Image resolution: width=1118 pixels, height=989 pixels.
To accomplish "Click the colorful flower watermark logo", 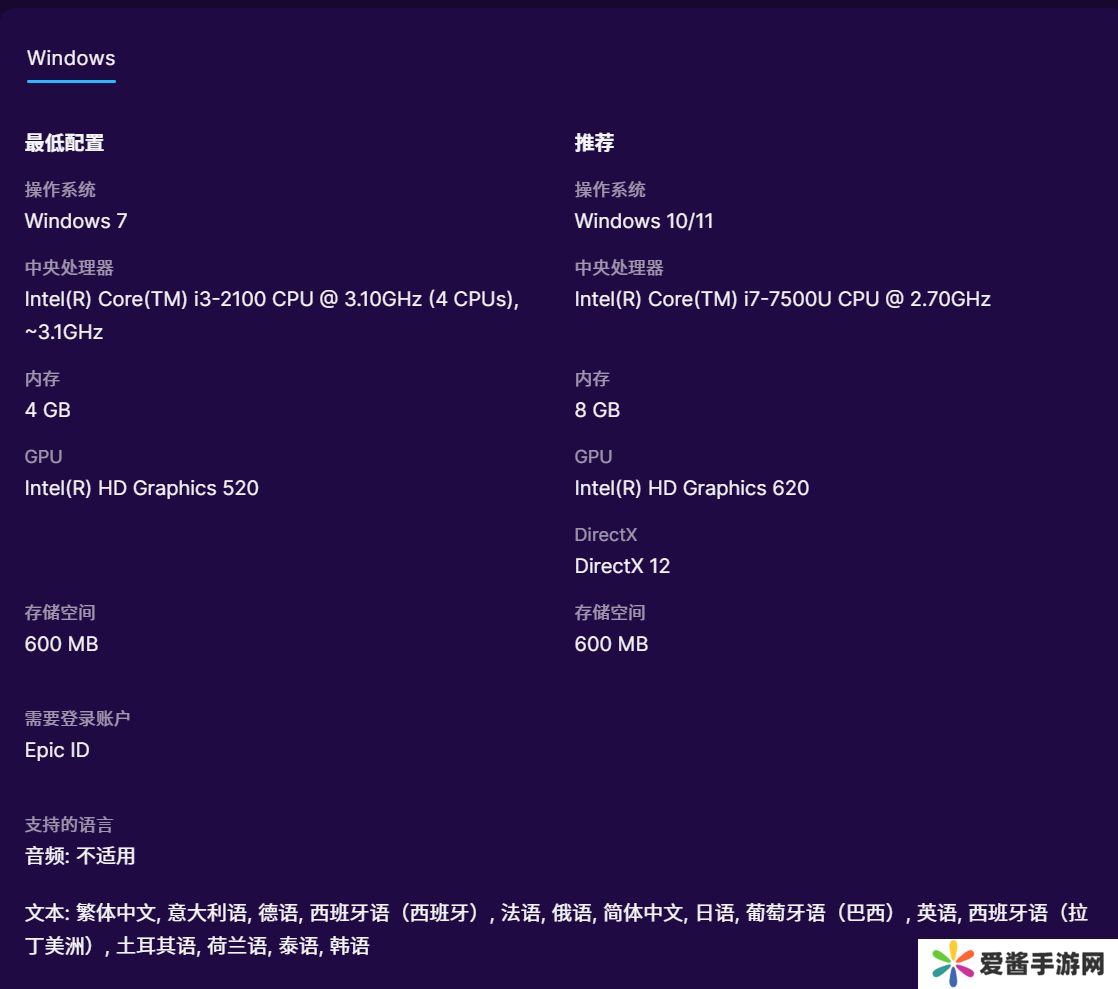I will [952, 964].
